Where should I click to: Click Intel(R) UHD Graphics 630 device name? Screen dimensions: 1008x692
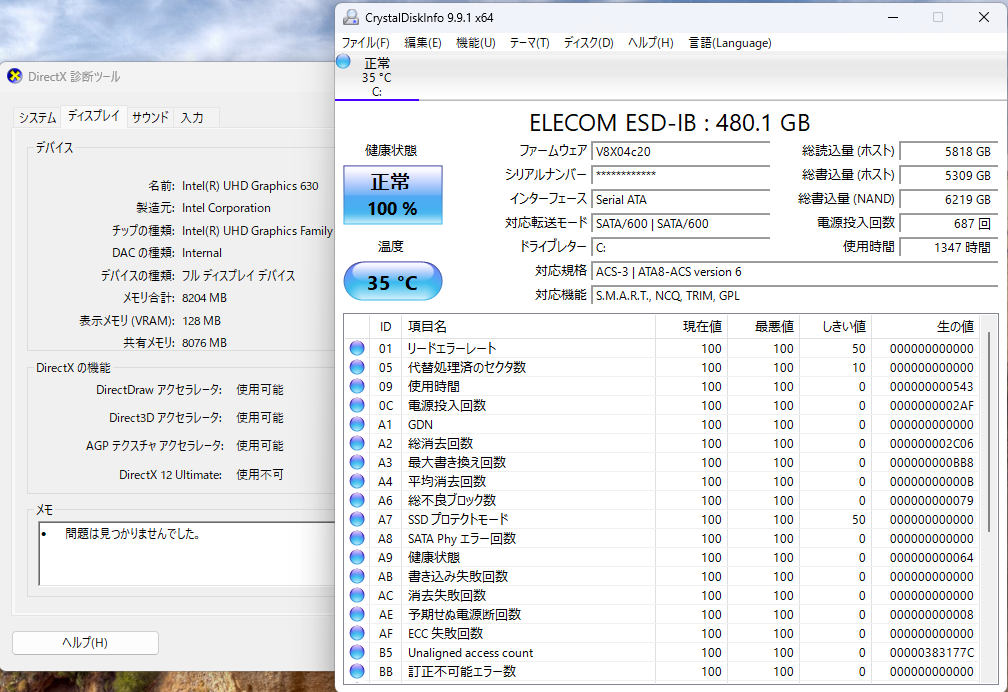tap(250, 186)
